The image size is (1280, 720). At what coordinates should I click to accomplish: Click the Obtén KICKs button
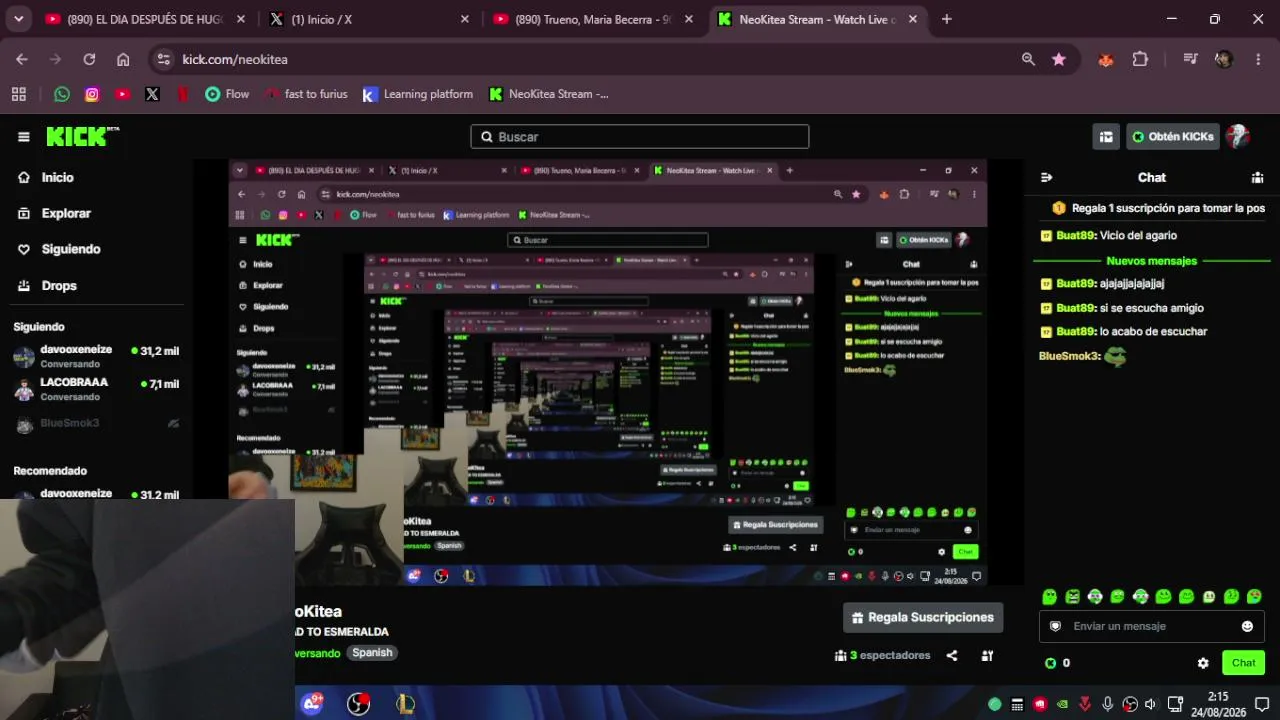[x=1173, y=137]
